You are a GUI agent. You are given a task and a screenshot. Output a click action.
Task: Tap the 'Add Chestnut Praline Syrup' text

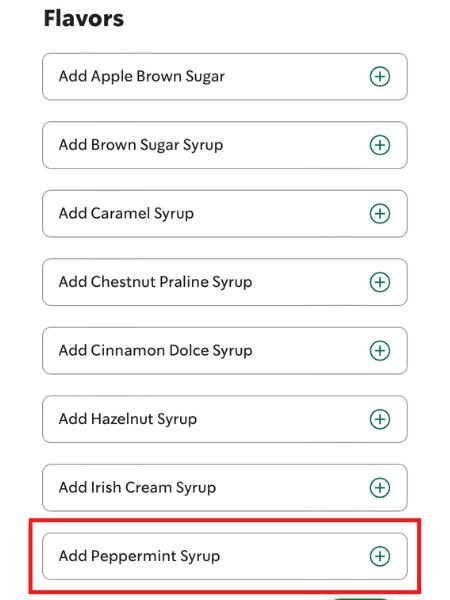[155, 282]
